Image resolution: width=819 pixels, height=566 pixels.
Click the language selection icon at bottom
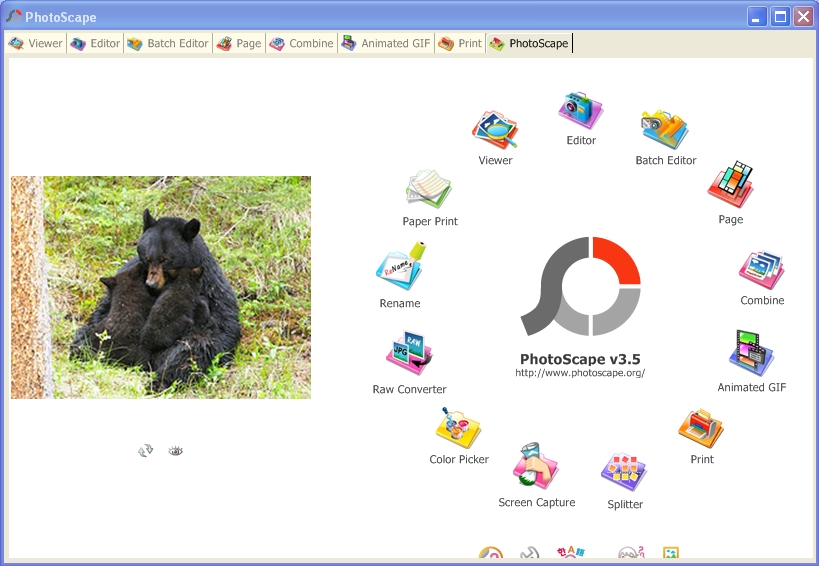click(570, 552)
